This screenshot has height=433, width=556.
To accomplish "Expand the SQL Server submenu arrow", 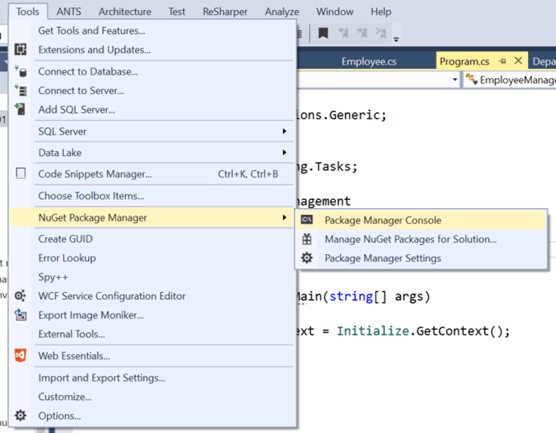I will pyautogui.click(x=284, y=131).
